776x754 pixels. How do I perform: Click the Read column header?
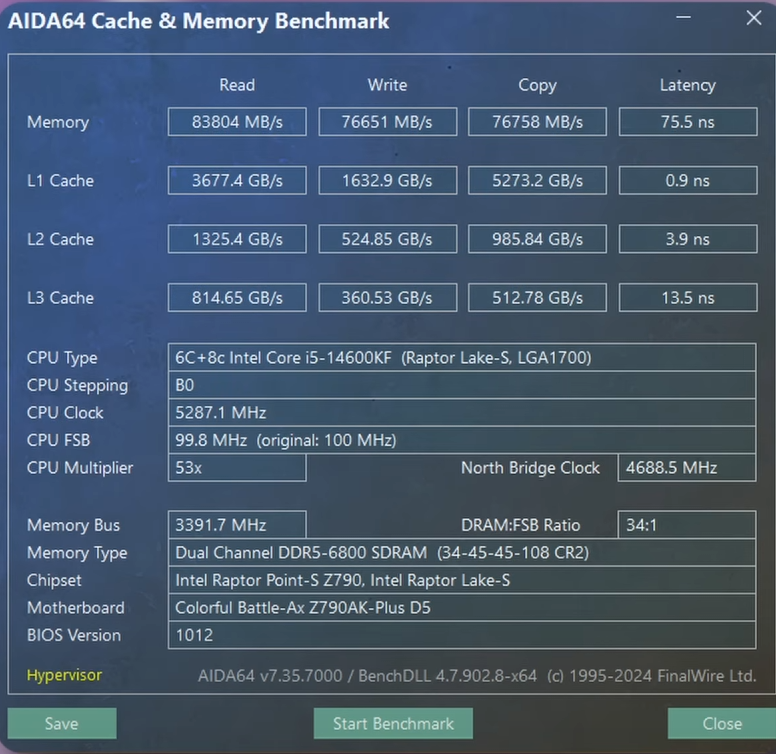click(x=237, y=85)
